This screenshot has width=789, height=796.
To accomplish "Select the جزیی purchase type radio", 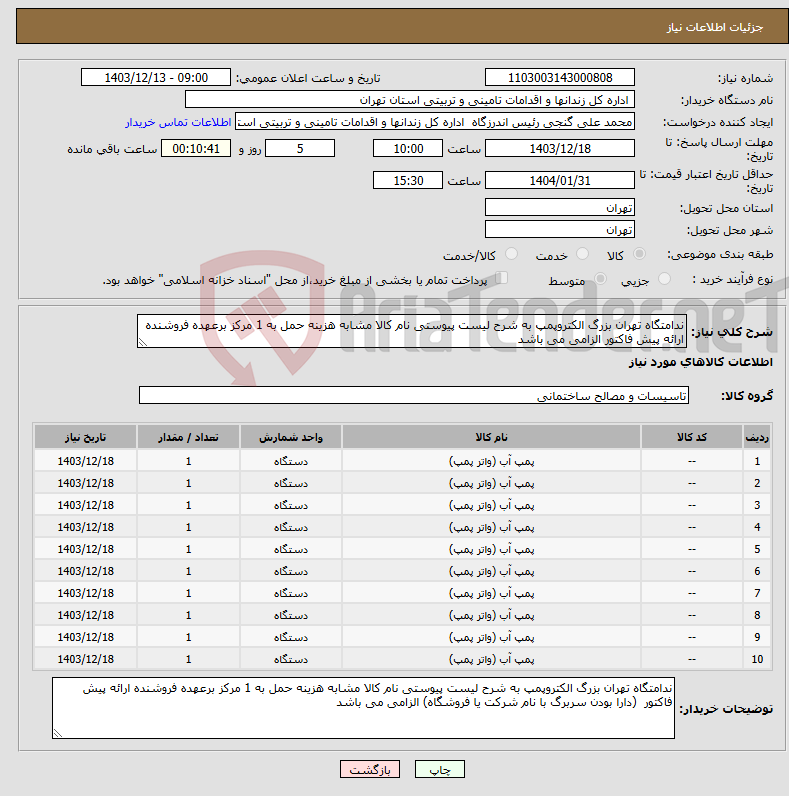I will point(664,279).
